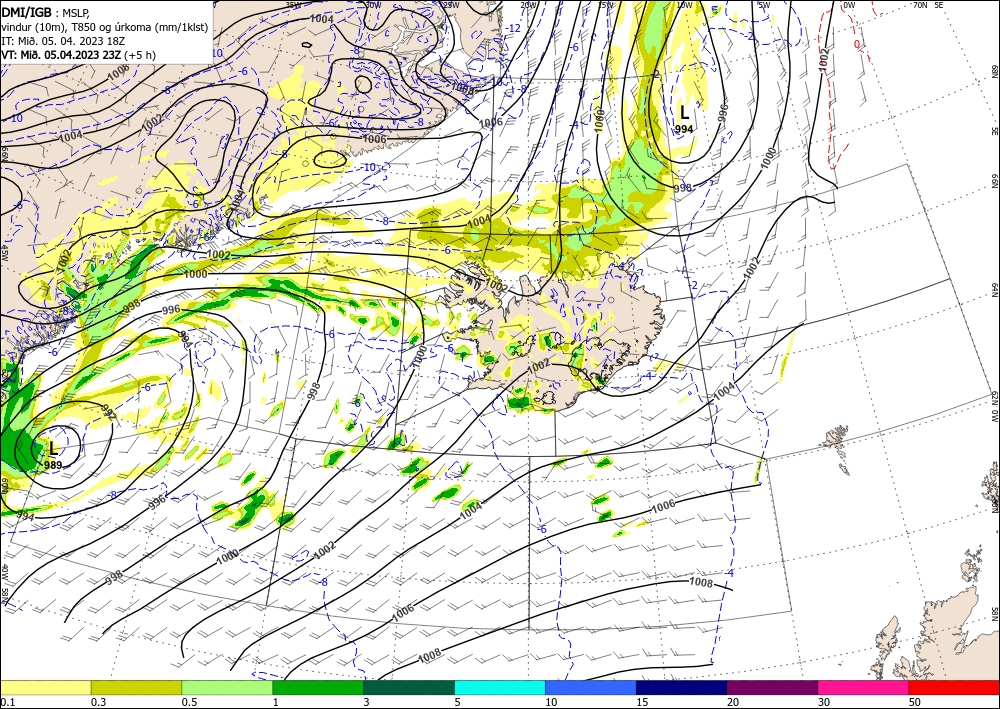Click the '35W' longitude label
Image resolution: width=1000 pixels, height=709 pixels.
(293, 5)
